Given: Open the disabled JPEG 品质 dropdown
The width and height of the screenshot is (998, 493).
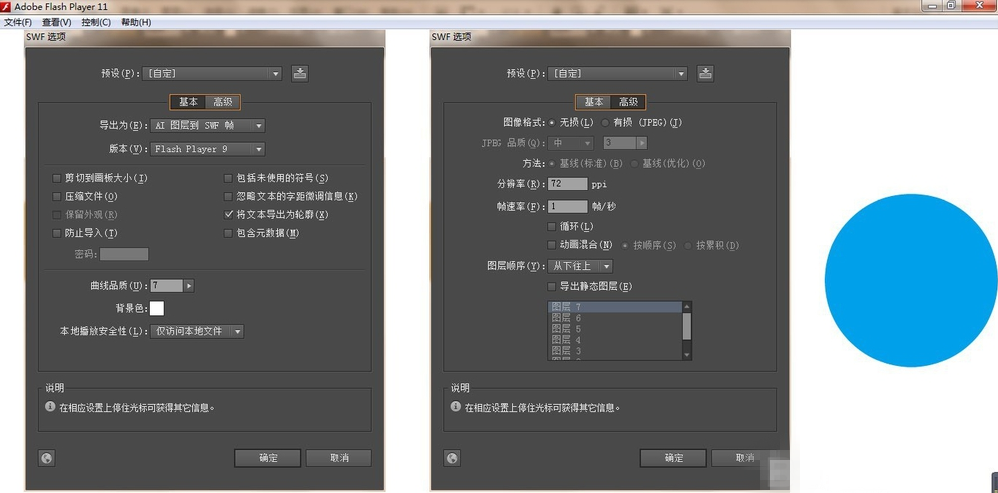Looking at the screenshot, I should 570,143.
